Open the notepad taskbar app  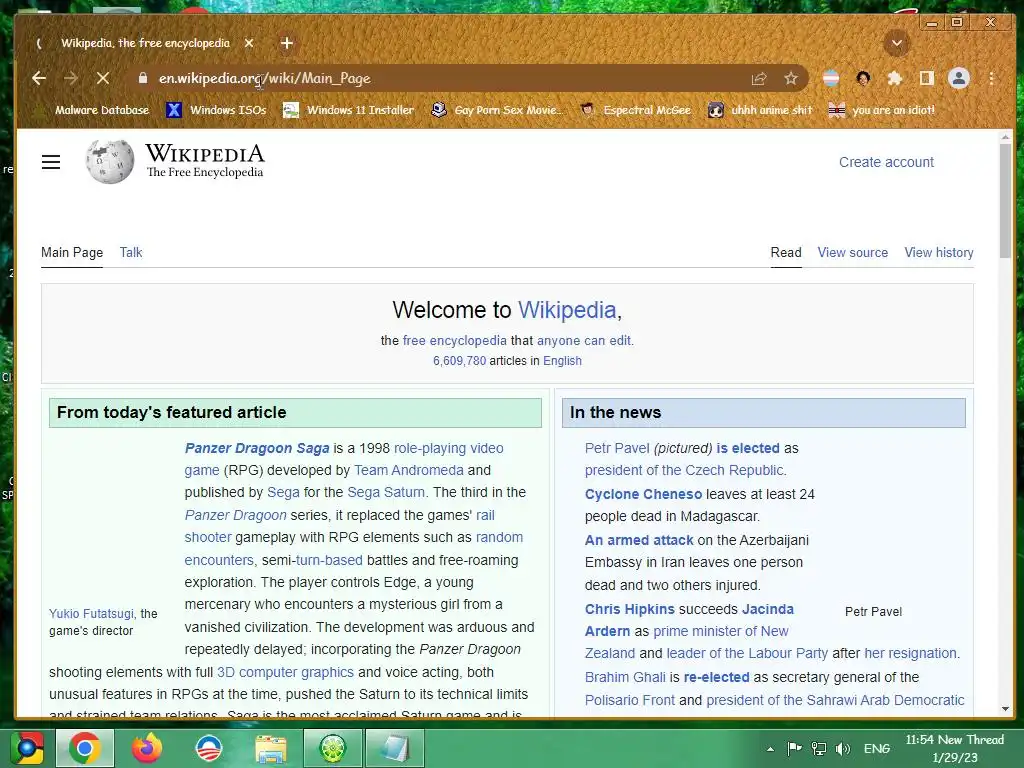coord(394,748)
